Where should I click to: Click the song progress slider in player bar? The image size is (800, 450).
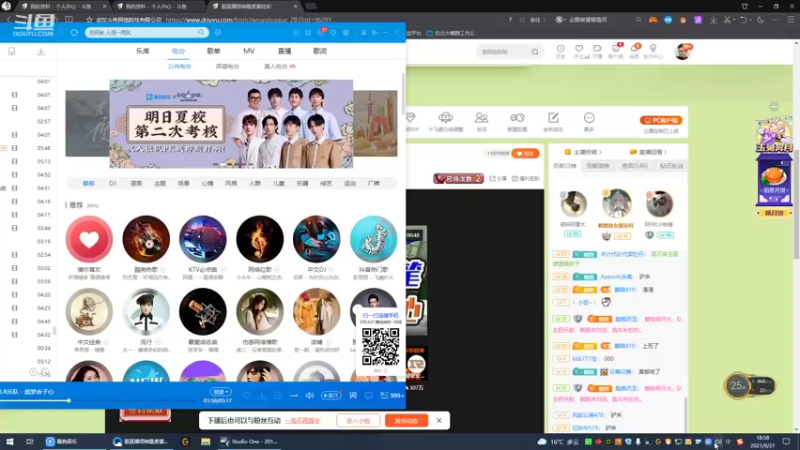coord(68,401)
